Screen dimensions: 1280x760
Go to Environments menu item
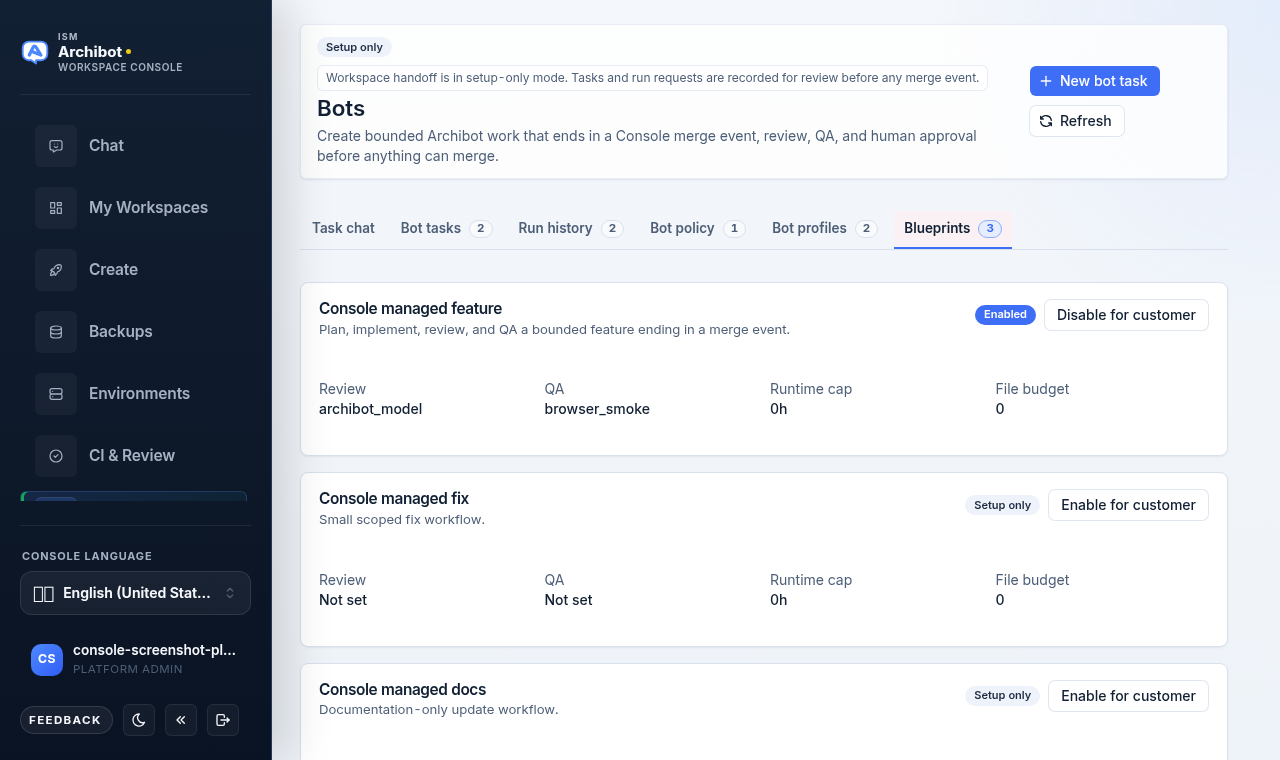click(x=135, y=394)
